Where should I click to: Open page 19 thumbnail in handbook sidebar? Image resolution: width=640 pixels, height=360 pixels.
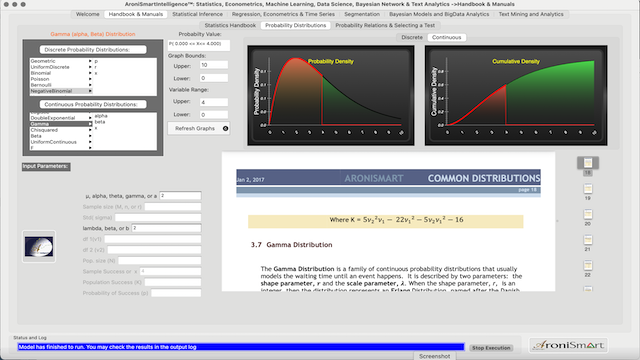click(x=588, y=189)
